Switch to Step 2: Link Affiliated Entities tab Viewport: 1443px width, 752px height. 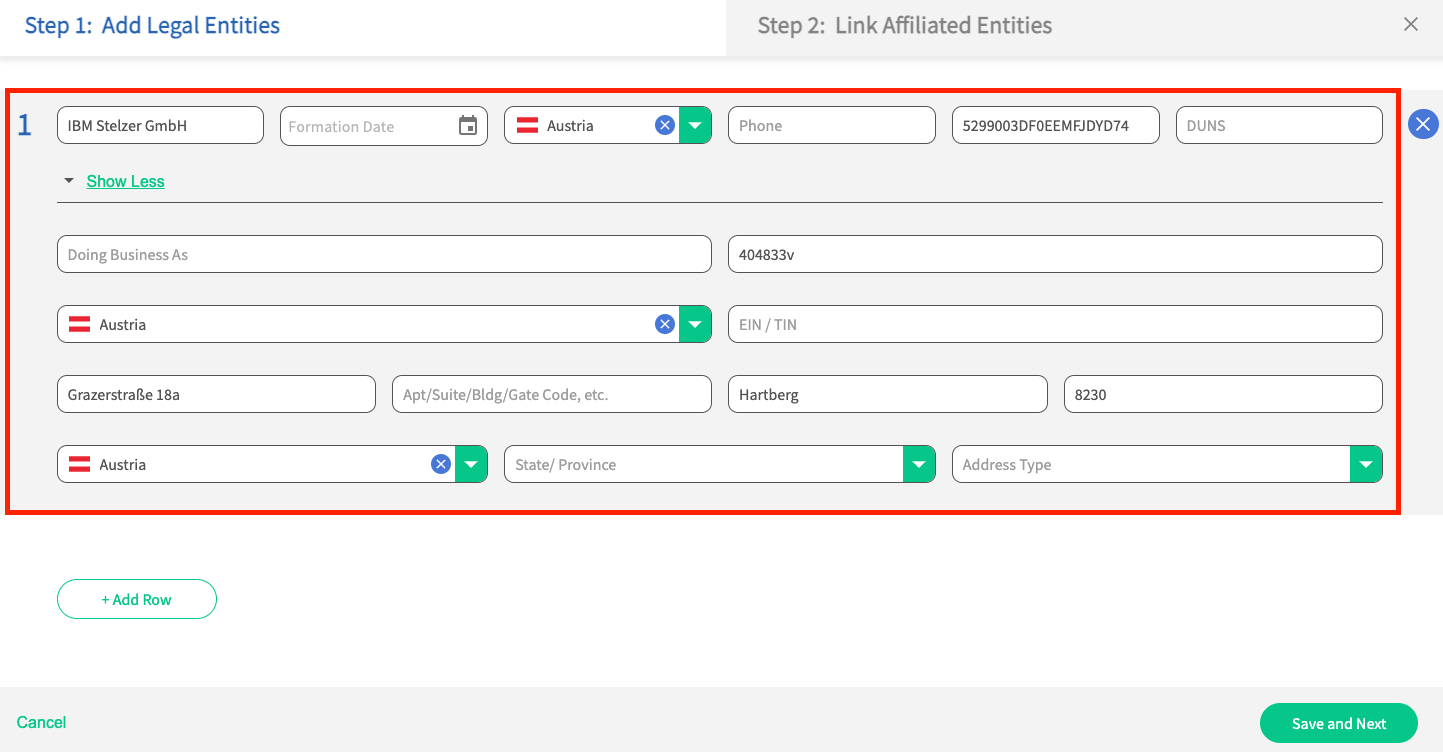[x=904, y=25]
